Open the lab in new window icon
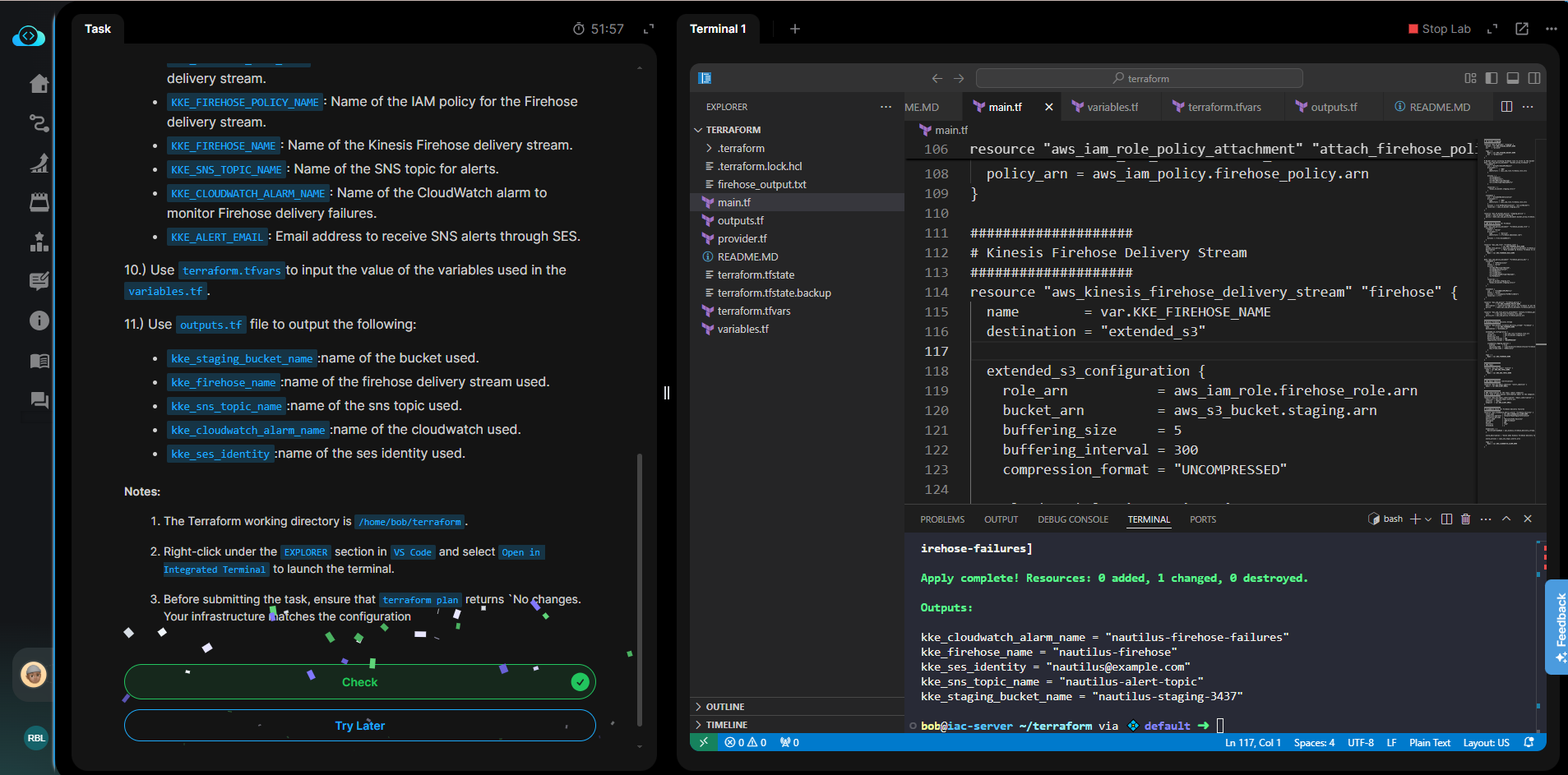 click(x=1522, y=29)
